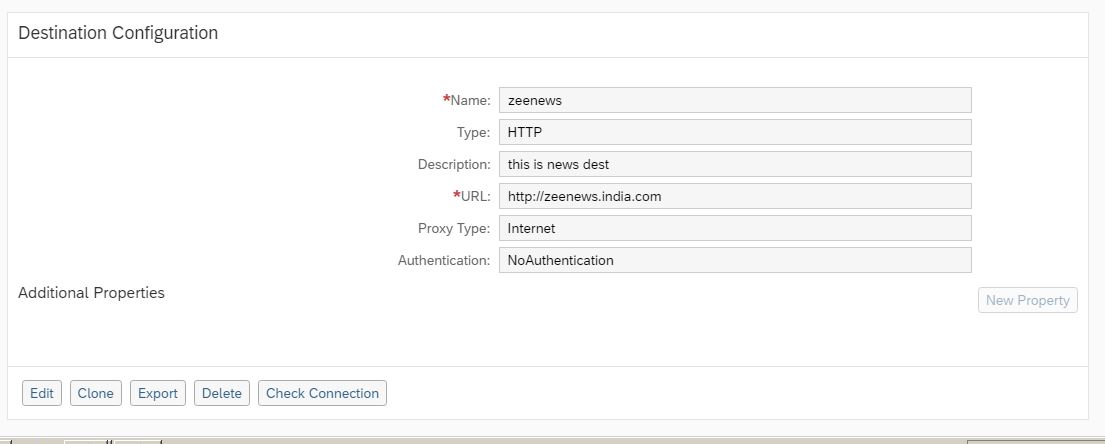The height and width of the screenshot is (444, 1105).
Task: Delete the zeenews destination
Action: pyautogui.click(x=222, y=393)
